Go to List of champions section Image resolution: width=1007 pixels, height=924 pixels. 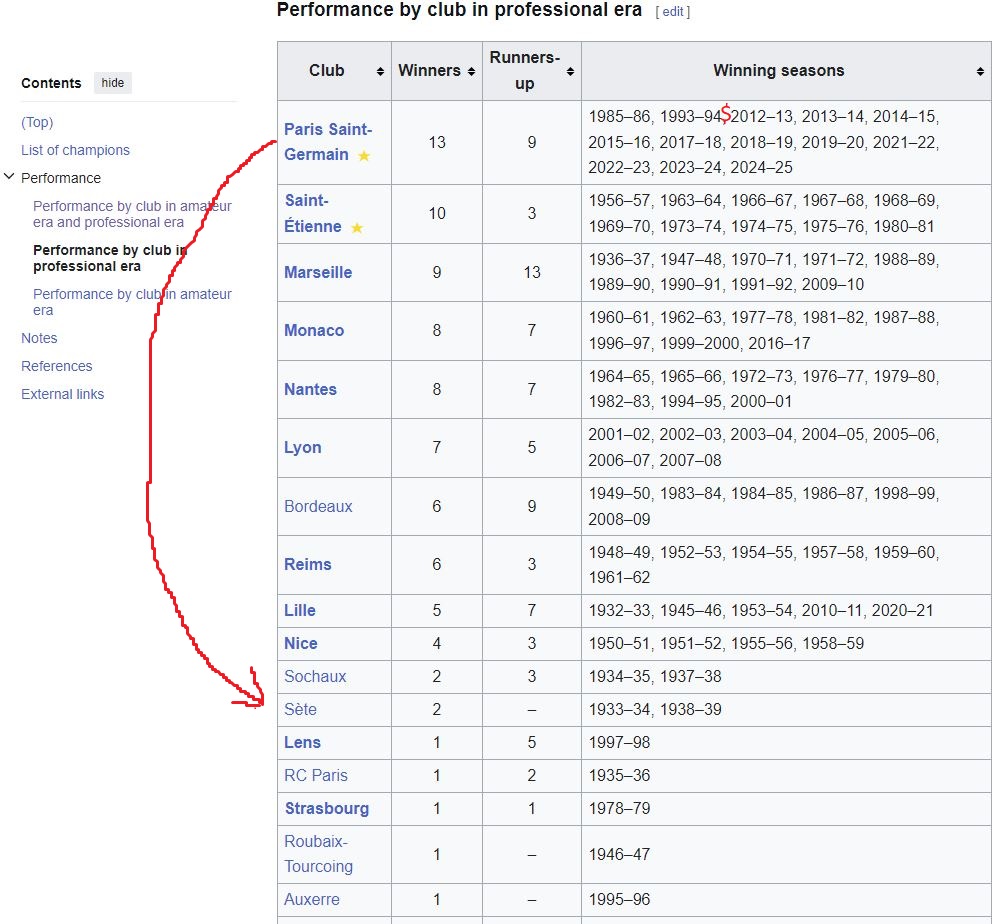(75, 150)
